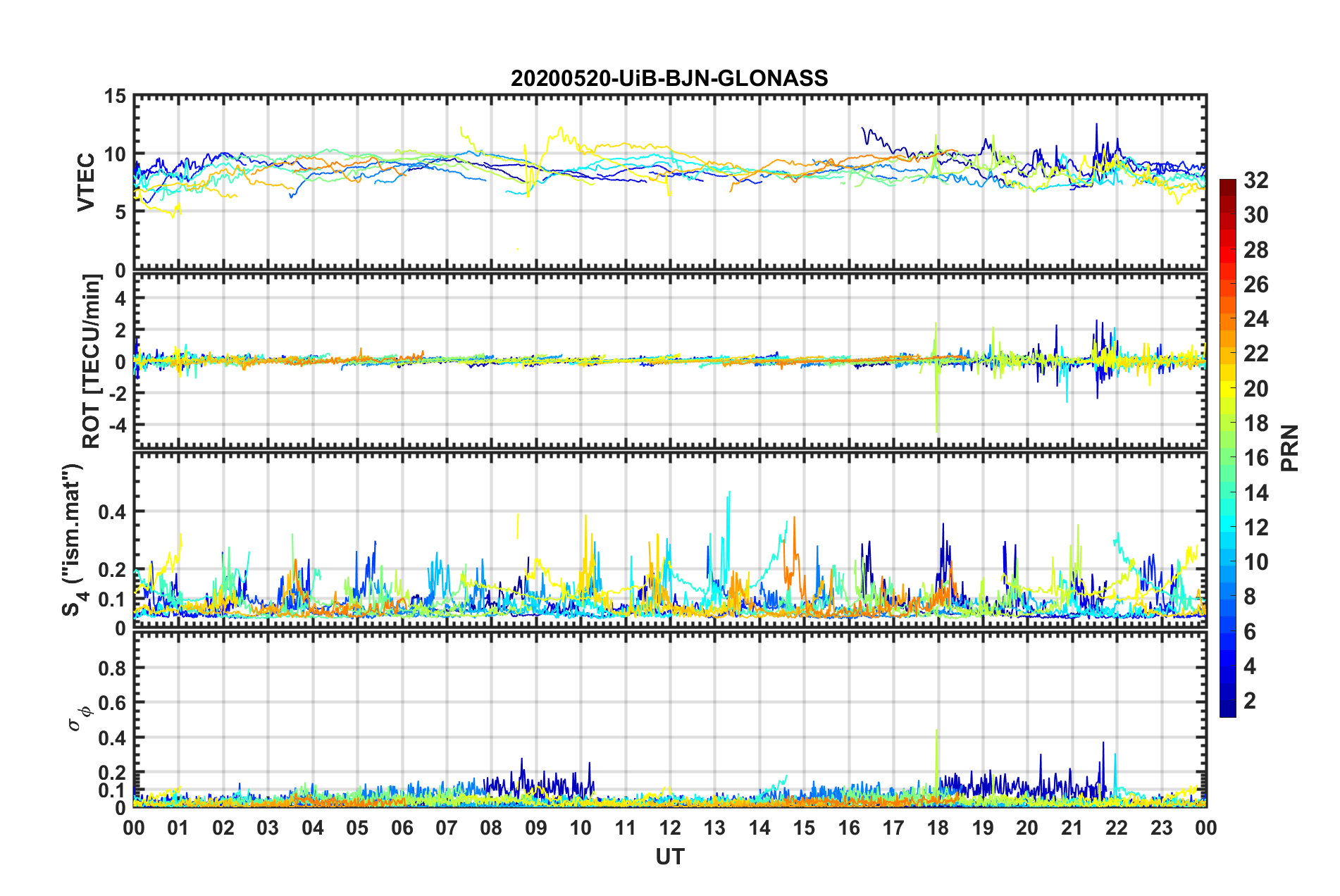Click the ROT axis tick -4

tap(118, 425)
